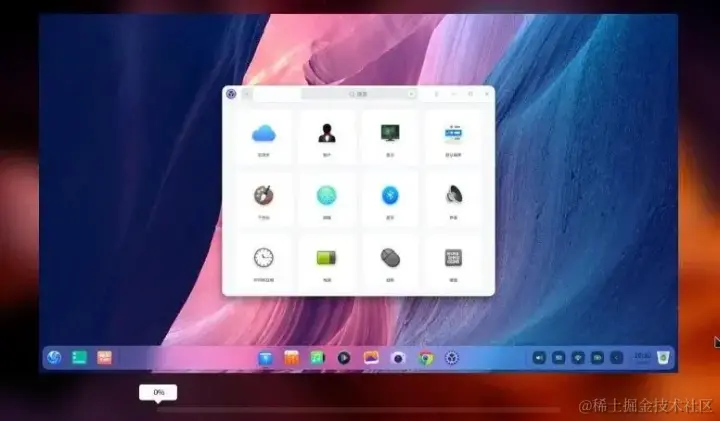Go back using the title bar arrow

(247, 94)
